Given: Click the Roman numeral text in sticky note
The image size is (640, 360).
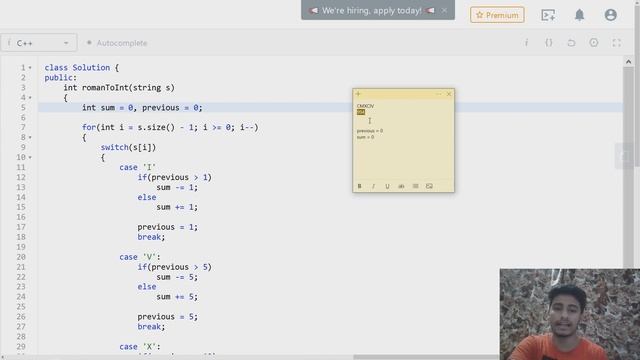Looking at the screenshot, I should [x=365, y=106].
